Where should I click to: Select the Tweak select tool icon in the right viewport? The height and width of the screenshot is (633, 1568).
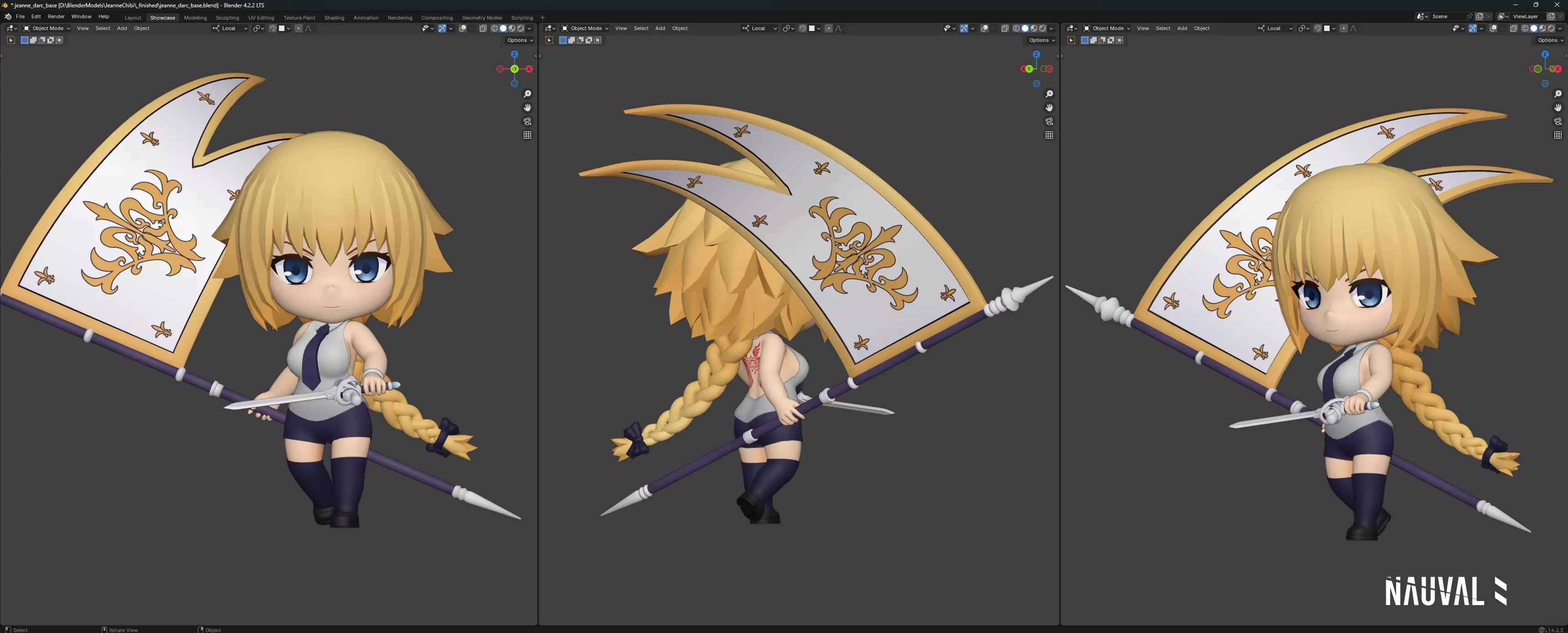[x=1071, y=40]
